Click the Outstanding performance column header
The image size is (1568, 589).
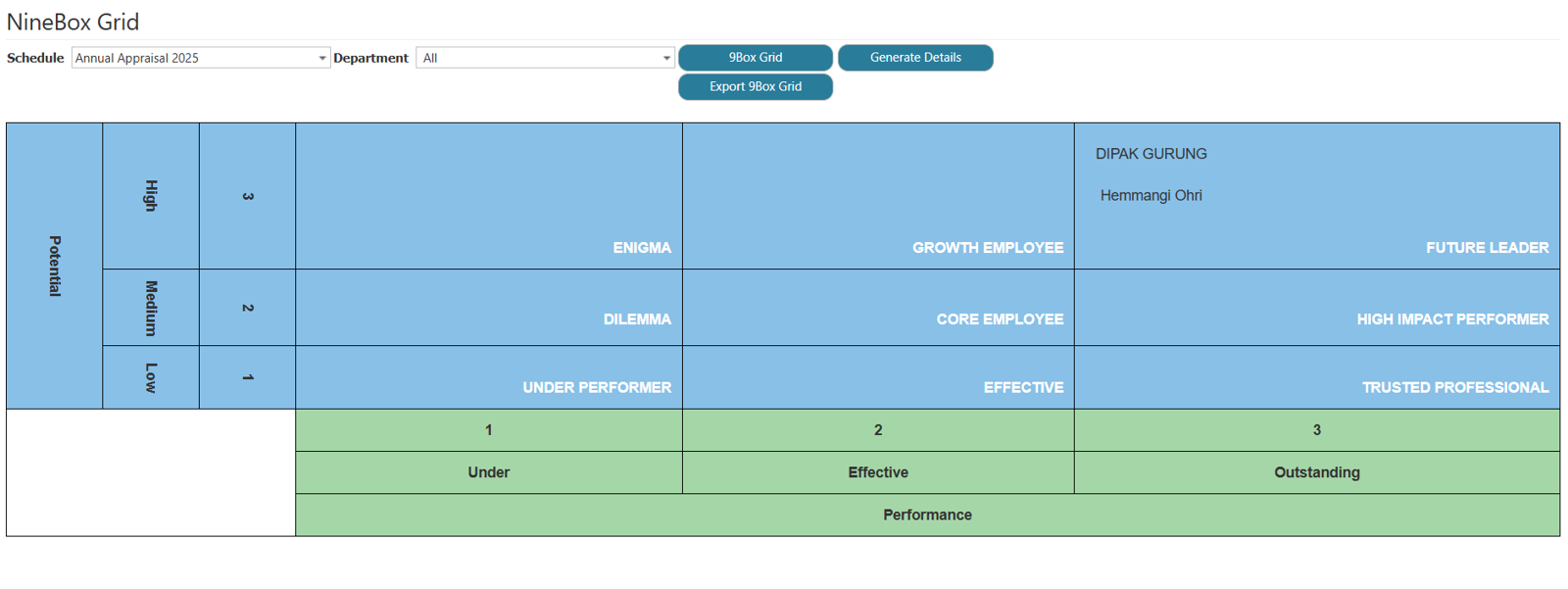coord(1316,472)
